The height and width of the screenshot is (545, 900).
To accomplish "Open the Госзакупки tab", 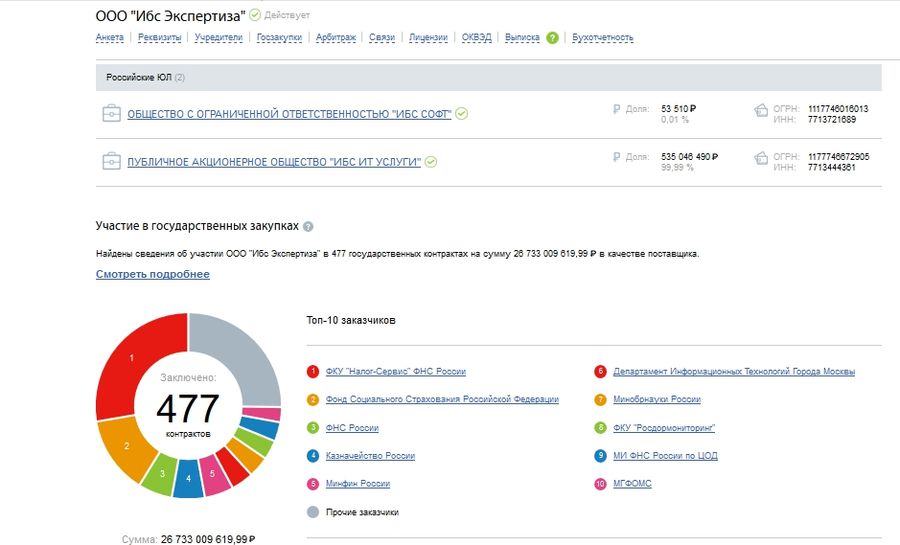I will coord(280,37).
